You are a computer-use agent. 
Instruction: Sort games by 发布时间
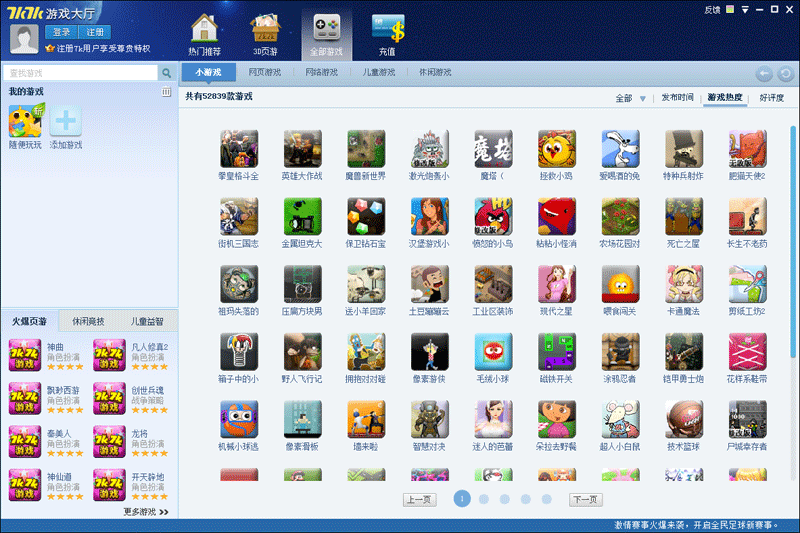coord(678,97)
